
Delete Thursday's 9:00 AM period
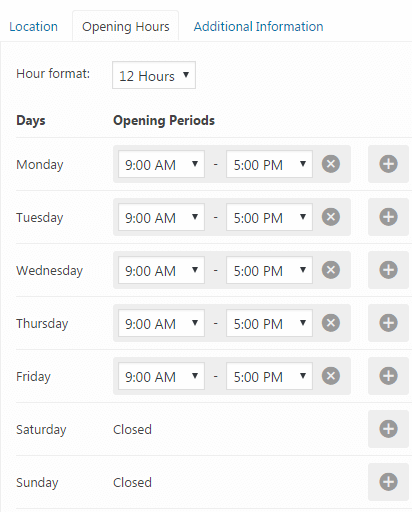[x=331, y=323]
